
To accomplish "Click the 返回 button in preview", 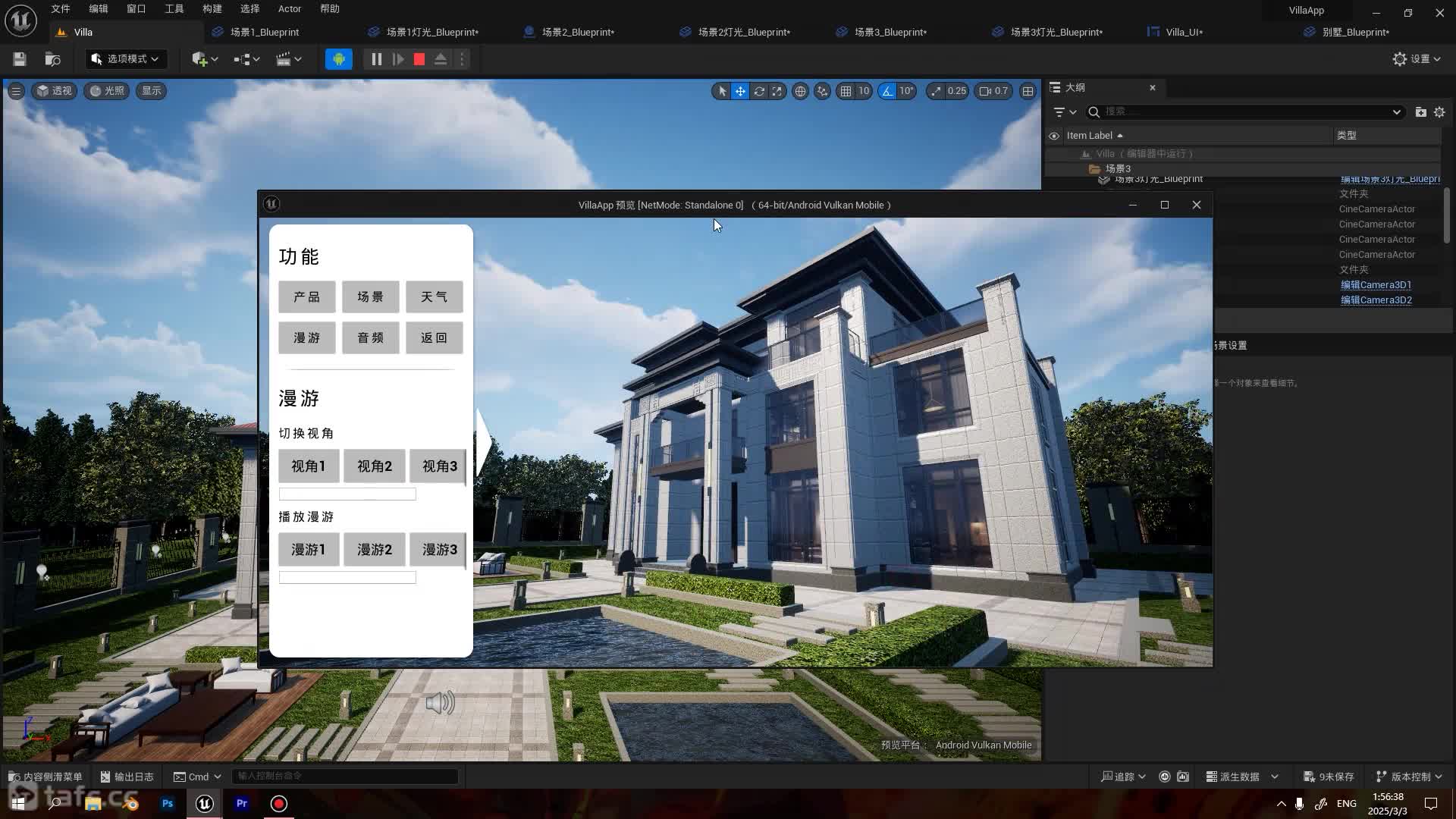I will (x=435, y=337).
